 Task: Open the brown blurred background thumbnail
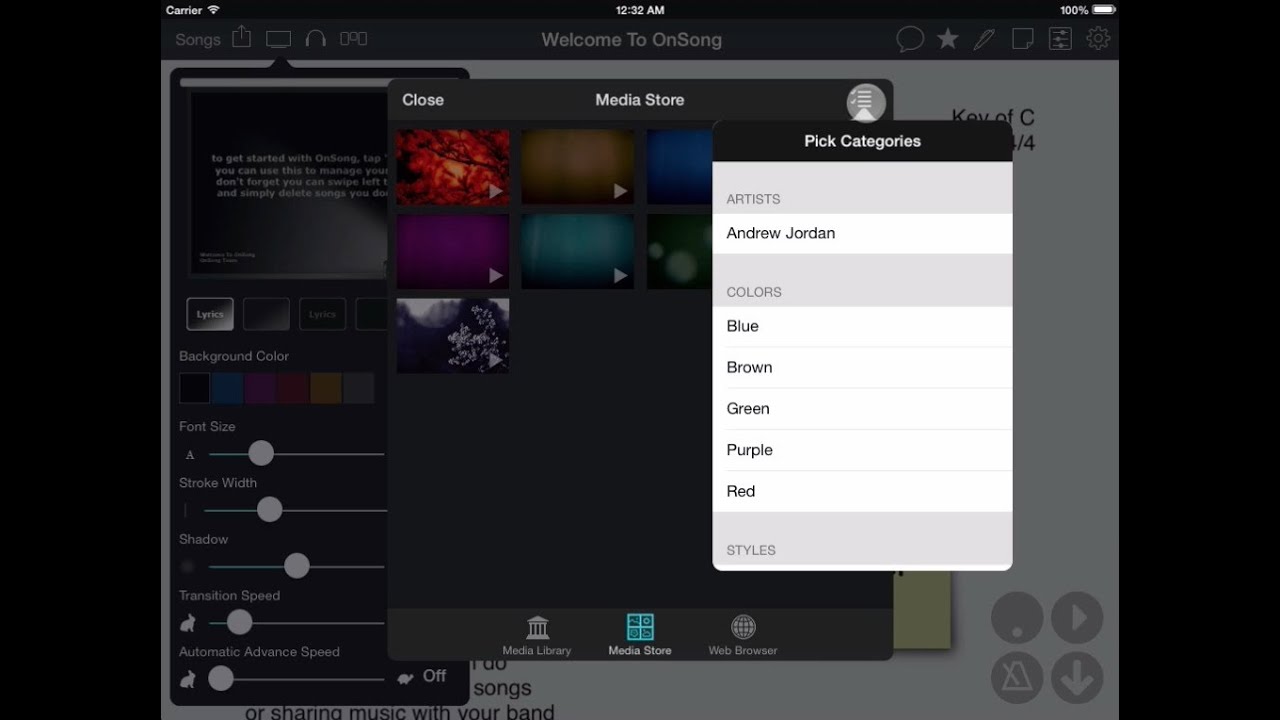pos(578,167)
